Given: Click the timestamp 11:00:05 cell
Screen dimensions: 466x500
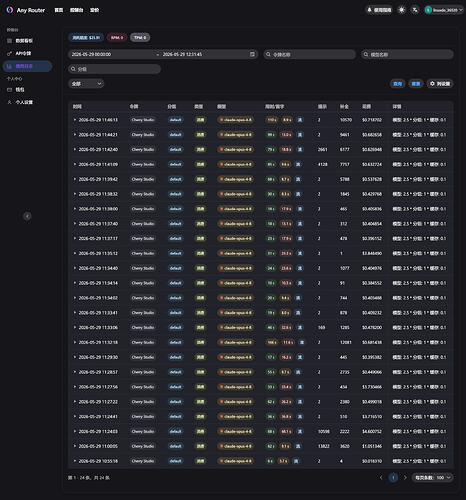Looking at the screenshot, I should coord(98,446).
